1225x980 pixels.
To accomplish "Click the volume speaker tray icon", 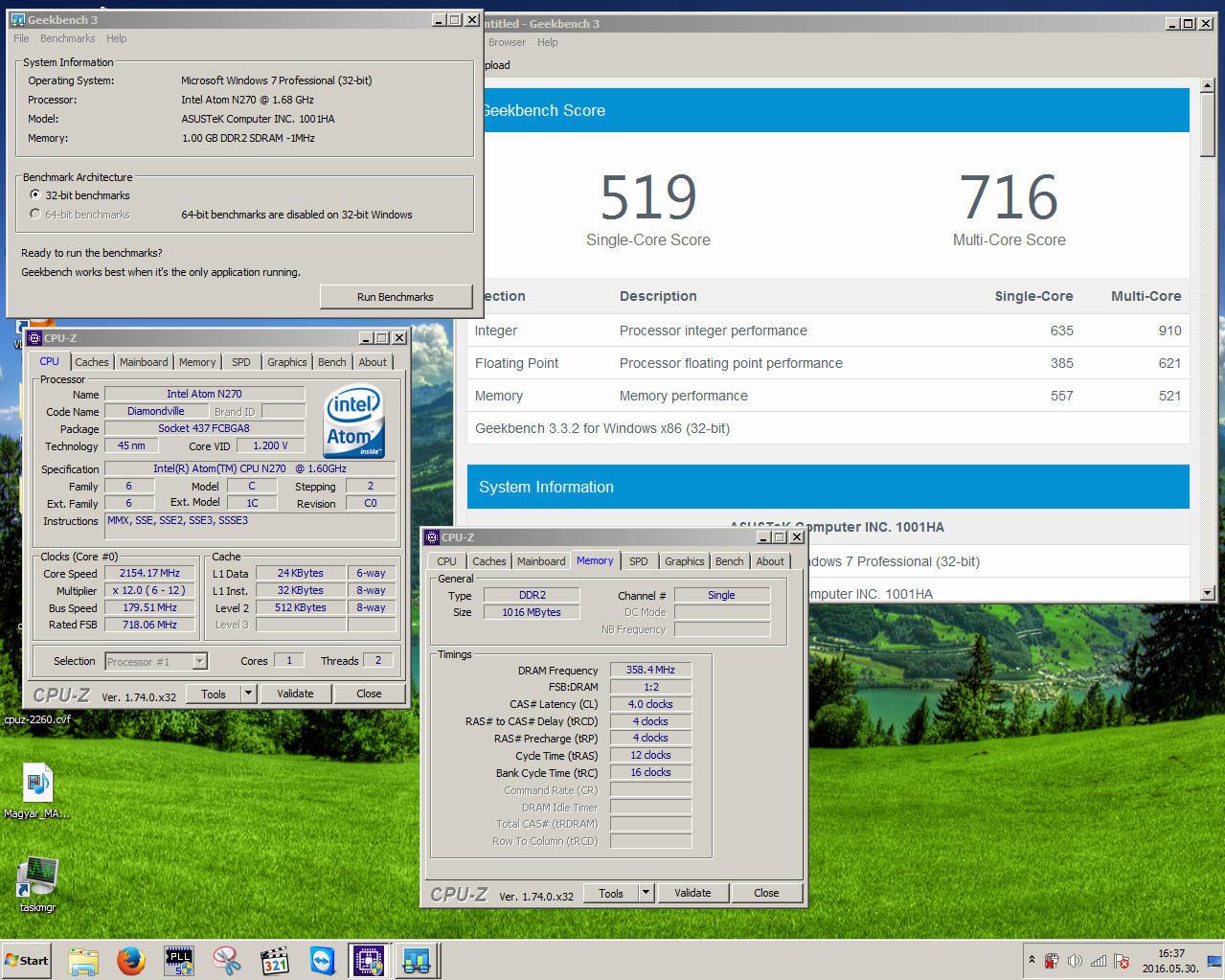I will point(1075,961).
